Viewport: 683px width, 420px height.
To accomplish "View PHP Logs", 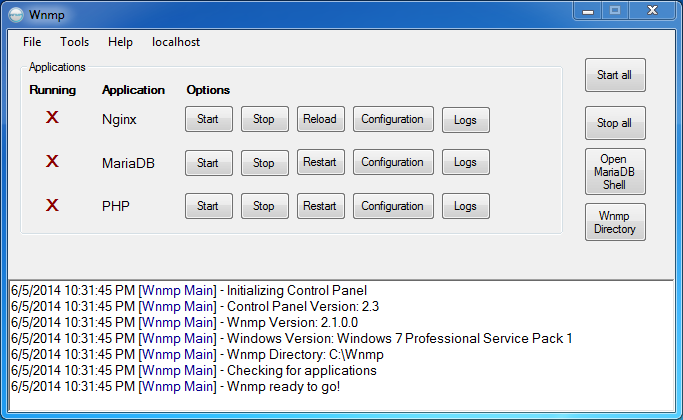I will pos(466,206).
